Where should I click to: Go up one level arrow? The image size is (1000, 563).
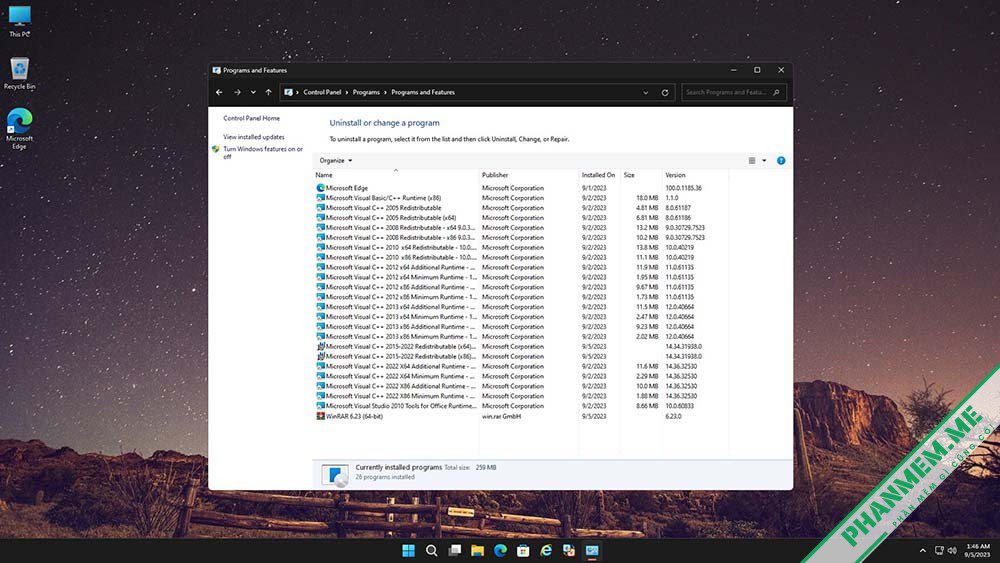[x=268, y=92]
